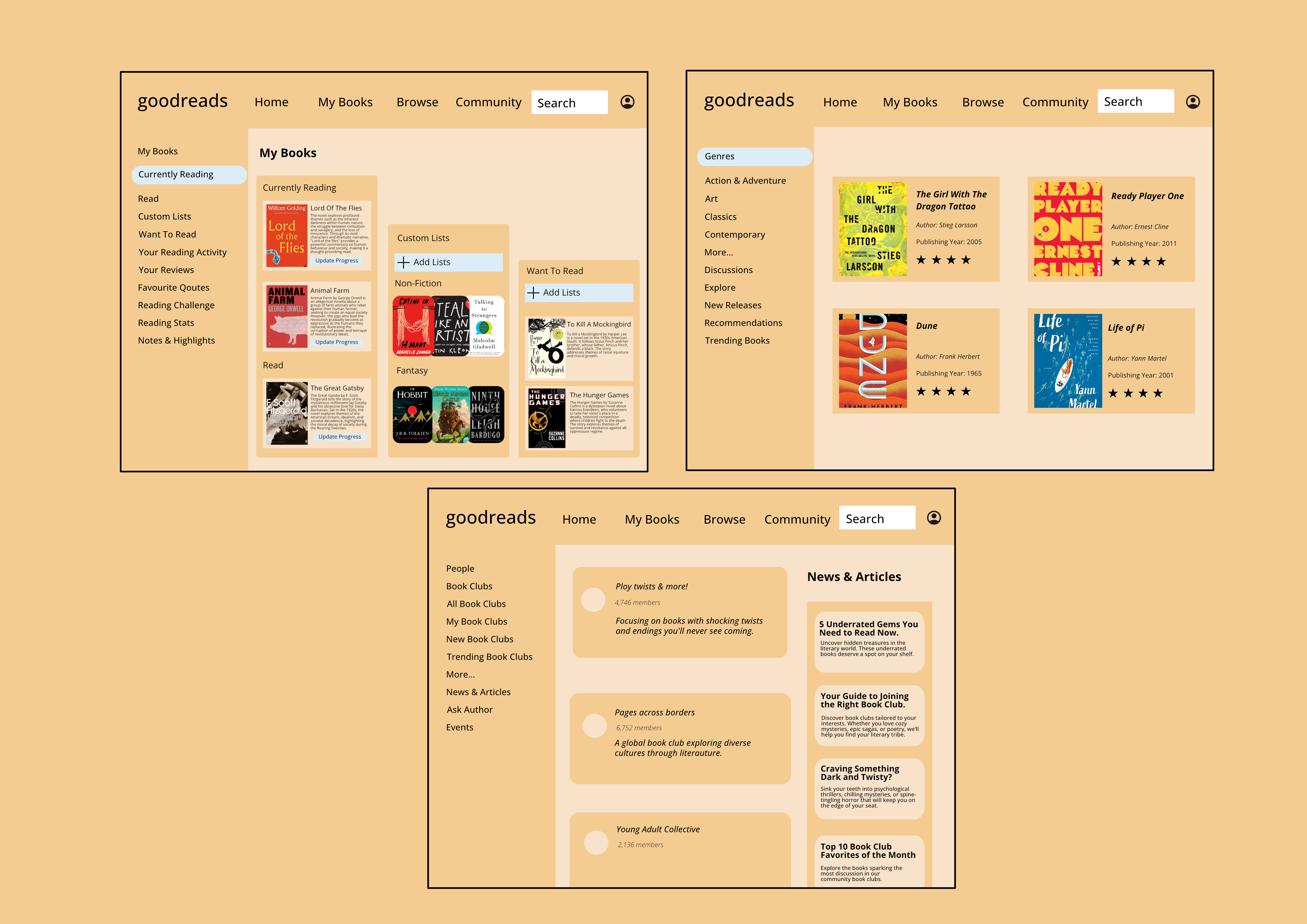Click the Ploy twists & more club avatar
Viewport: 1307px width, 924px height.
tap(593, 600)
